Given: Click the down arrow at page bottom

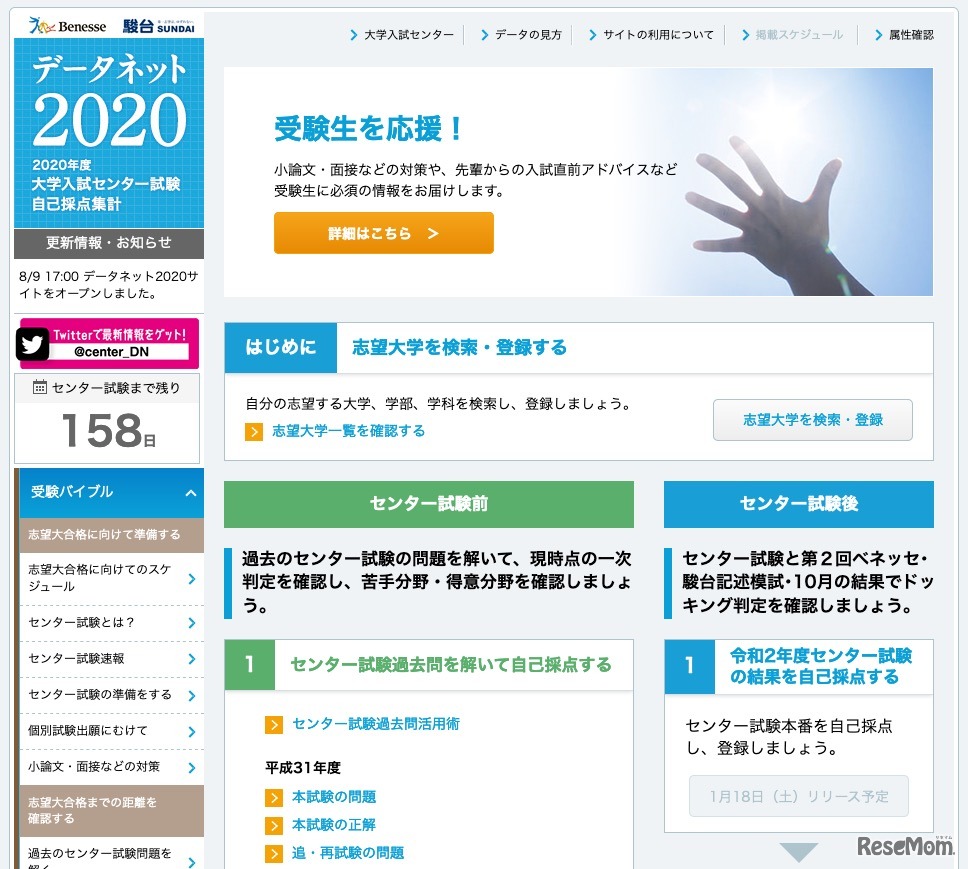Looking at the screenshot, I should coord(797,852).
